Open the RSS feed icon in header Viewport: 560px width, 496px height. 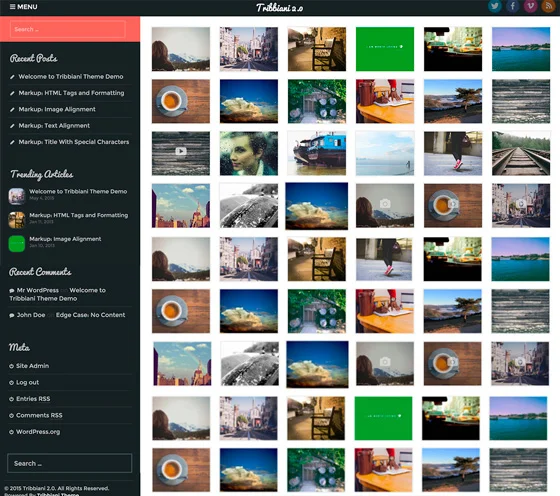coord(548,6)
